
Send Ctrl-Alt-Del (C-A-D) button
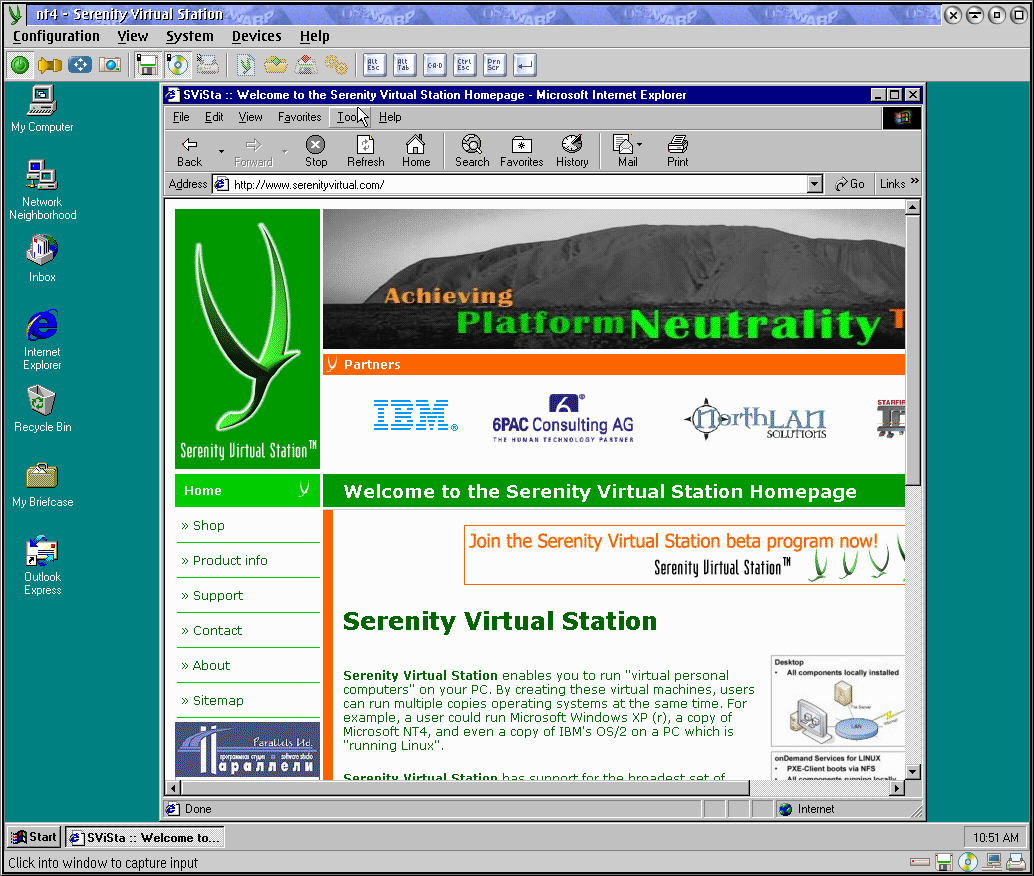point(435,65)
